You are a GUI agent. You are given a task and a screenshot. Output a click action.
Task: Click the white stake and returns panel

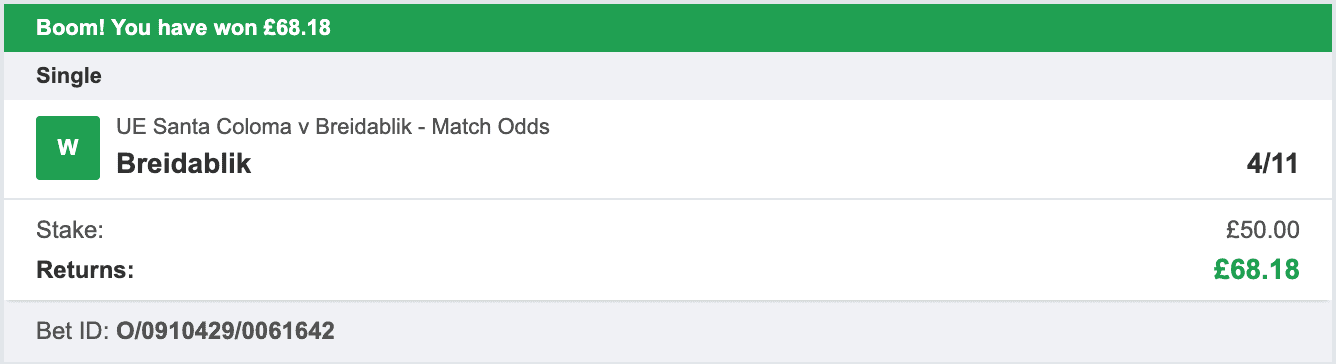(x=668, y=250)
